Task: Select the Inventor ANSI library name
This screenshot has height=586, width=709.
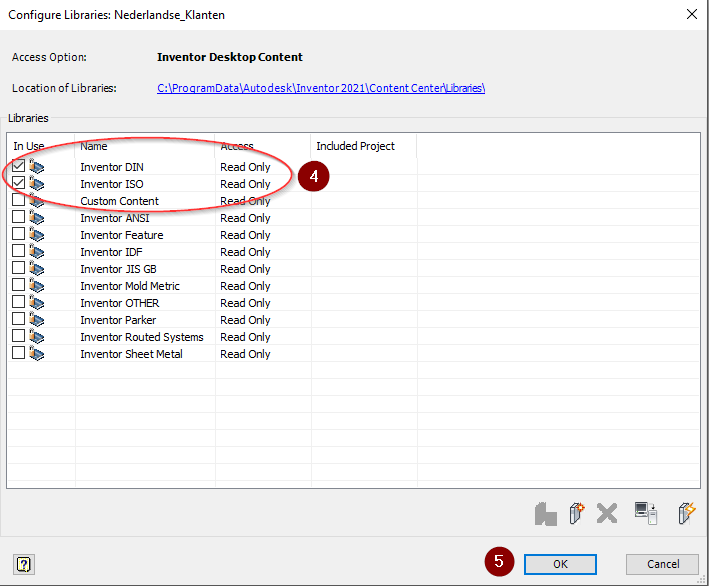Action: click(x=115, y=218)
